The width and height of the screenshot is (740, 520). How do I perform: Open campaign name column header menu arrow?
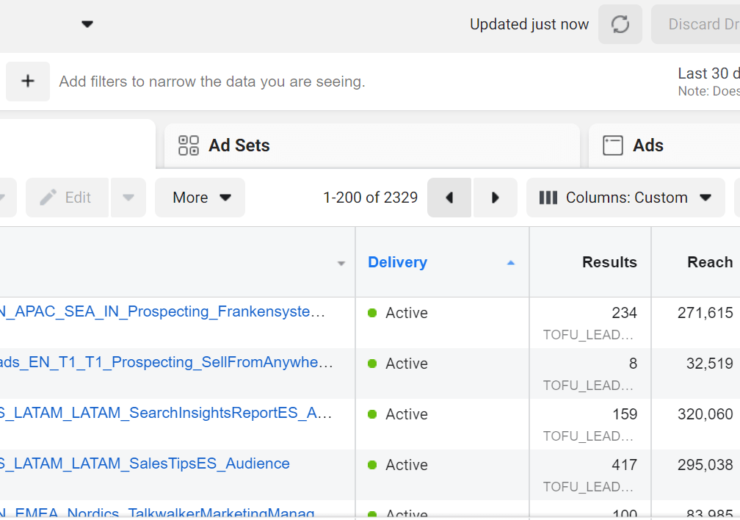click(341, 263)
